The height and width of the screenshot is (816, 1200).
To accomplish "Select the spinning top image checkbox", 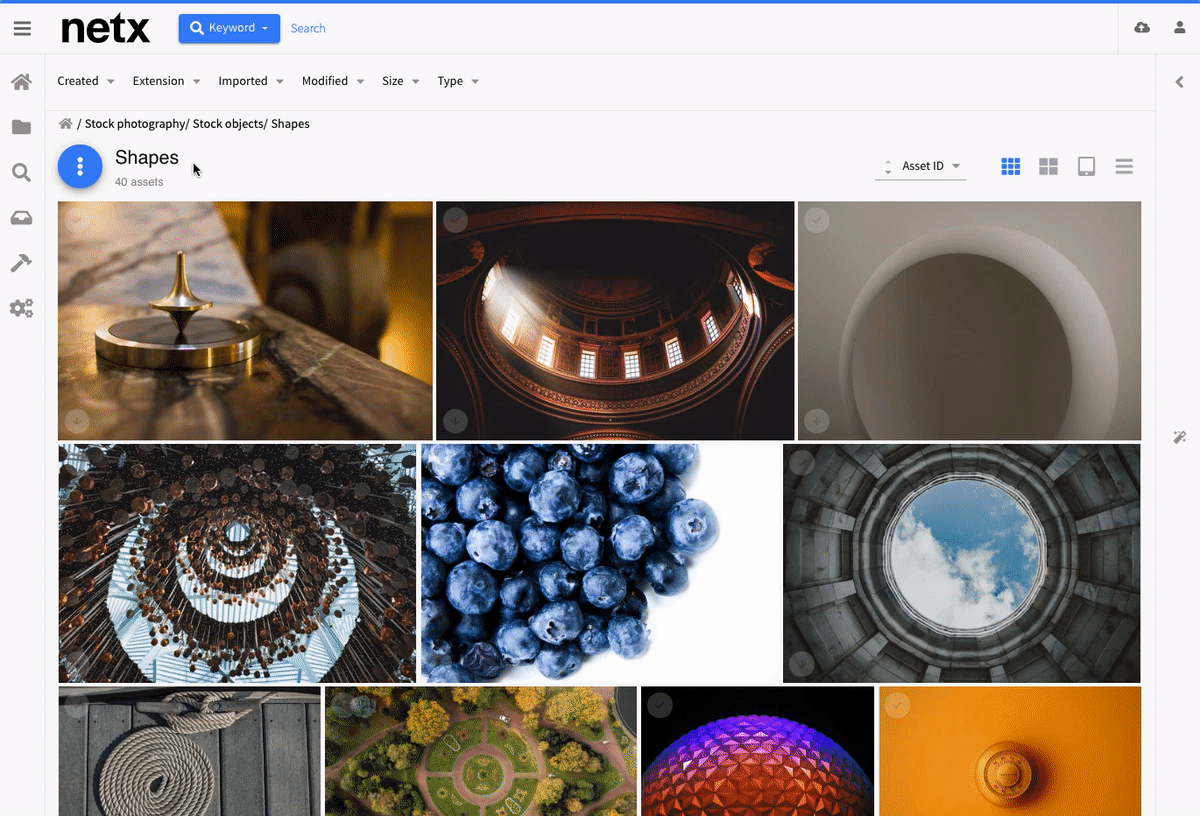I will tap(77, 220).
